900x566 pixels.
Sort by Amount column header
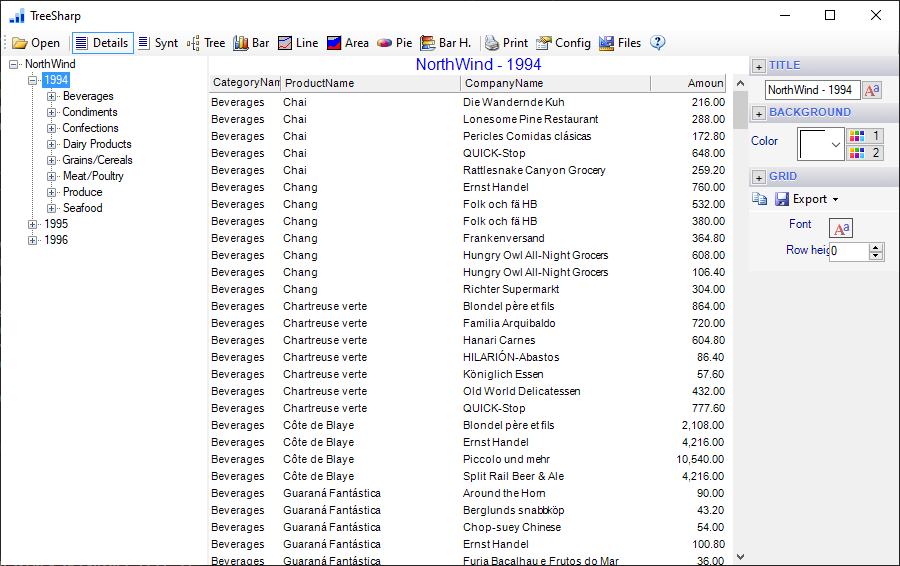click(688, 83)
